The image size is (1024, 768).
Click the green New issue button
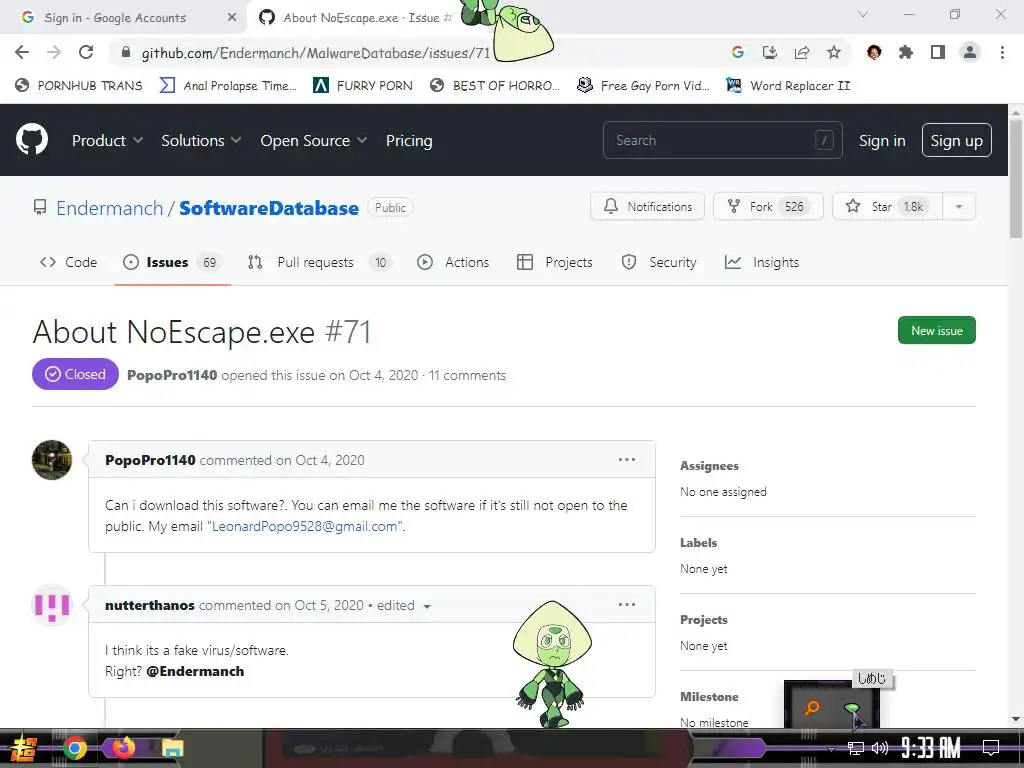936,330
